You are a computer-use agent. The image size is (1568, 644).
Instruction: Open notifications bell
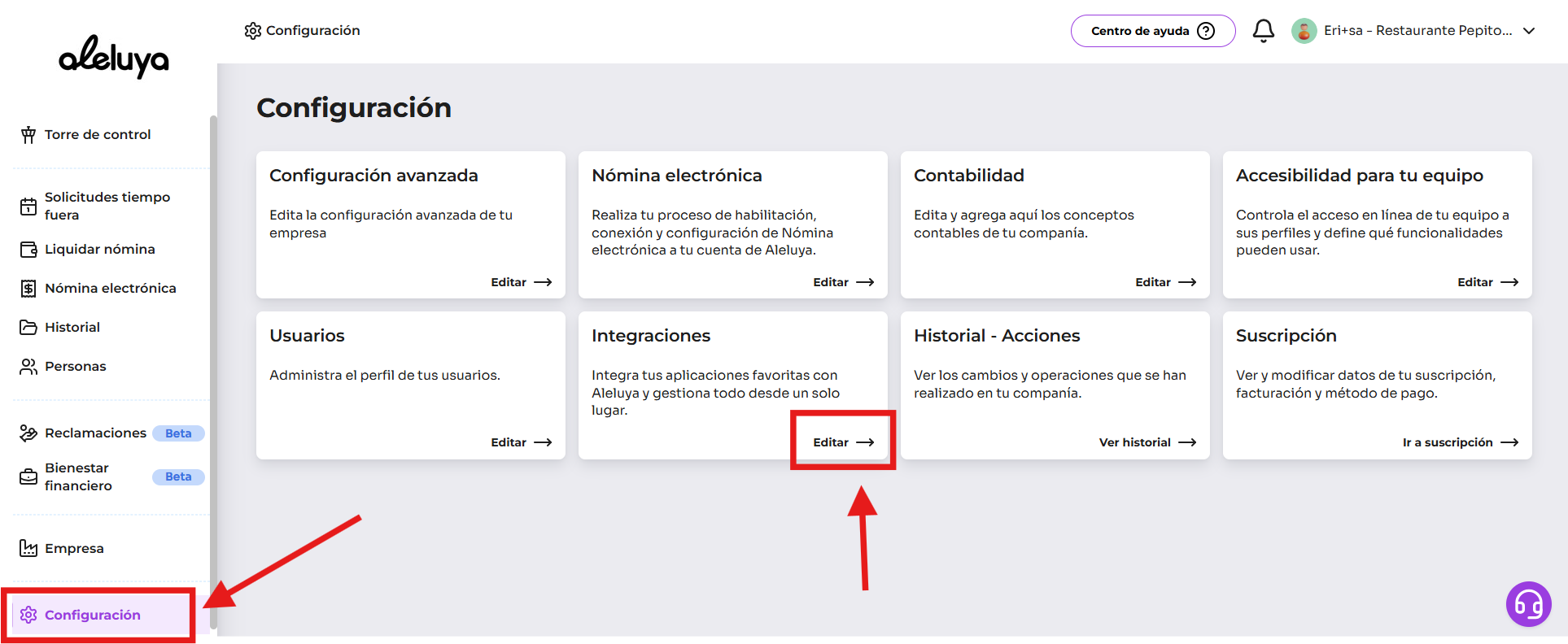(1264, 31)
